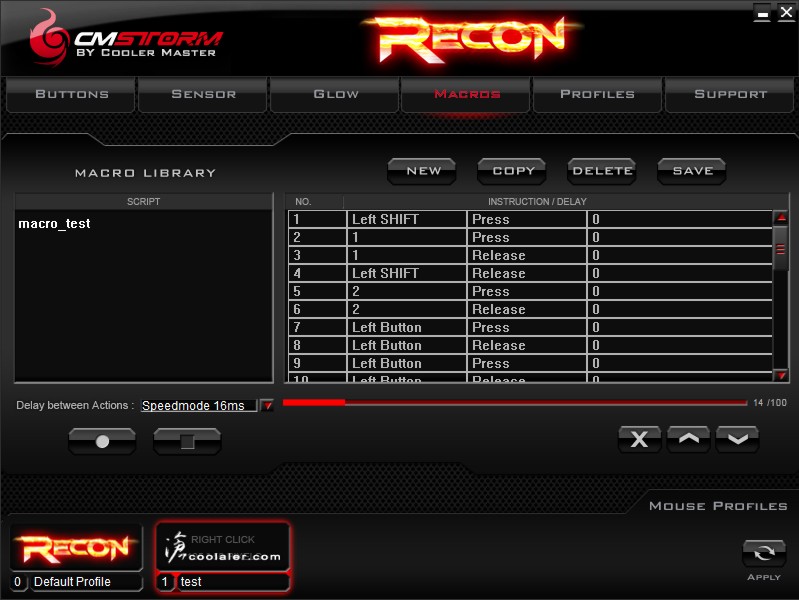Switch to the Sensor tab

point(203,94)
